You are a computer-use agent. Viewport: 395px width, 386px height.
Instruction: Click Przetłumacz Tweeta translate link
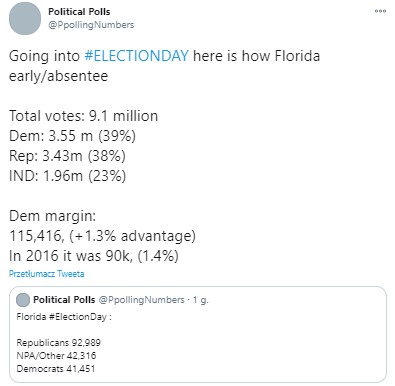[46, 274]
